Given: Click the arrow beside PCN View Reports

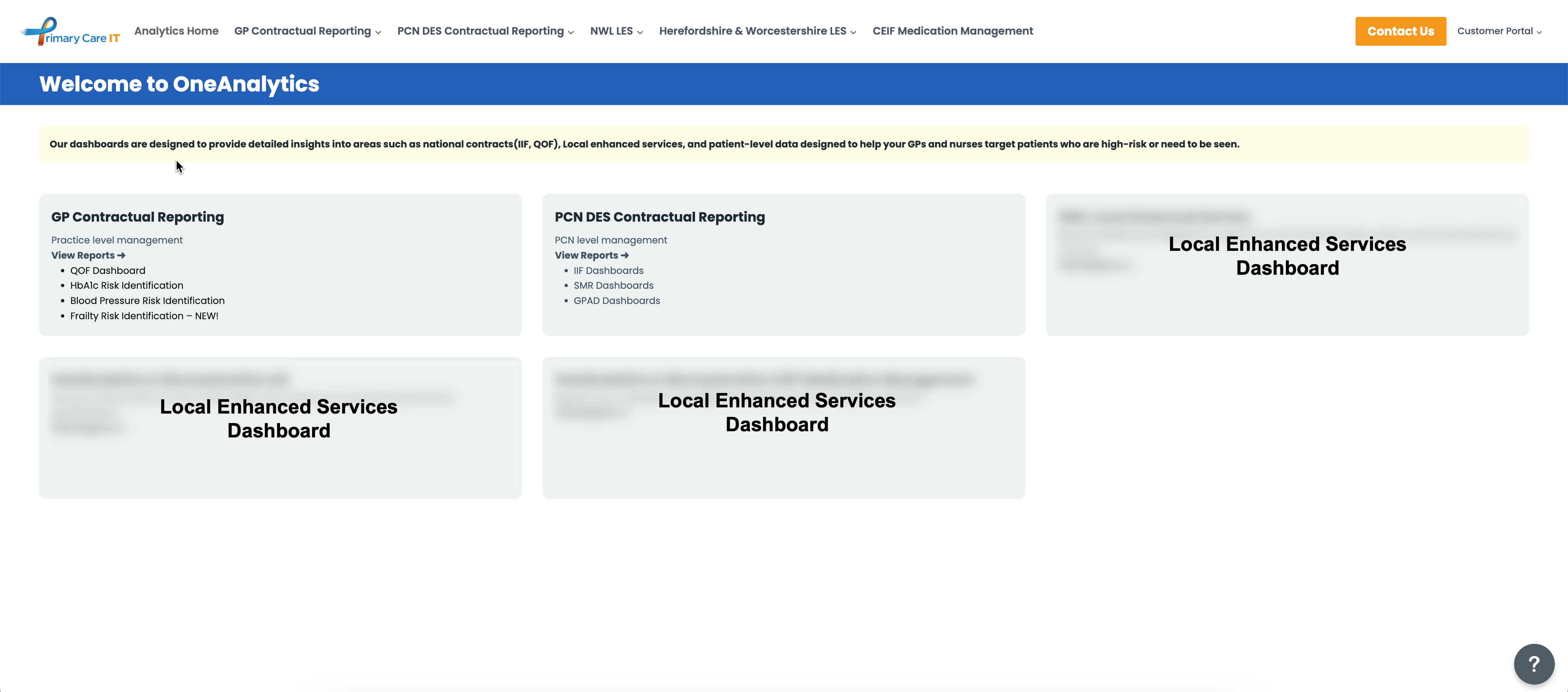Looking at the screenshot, I should (625, 256).
